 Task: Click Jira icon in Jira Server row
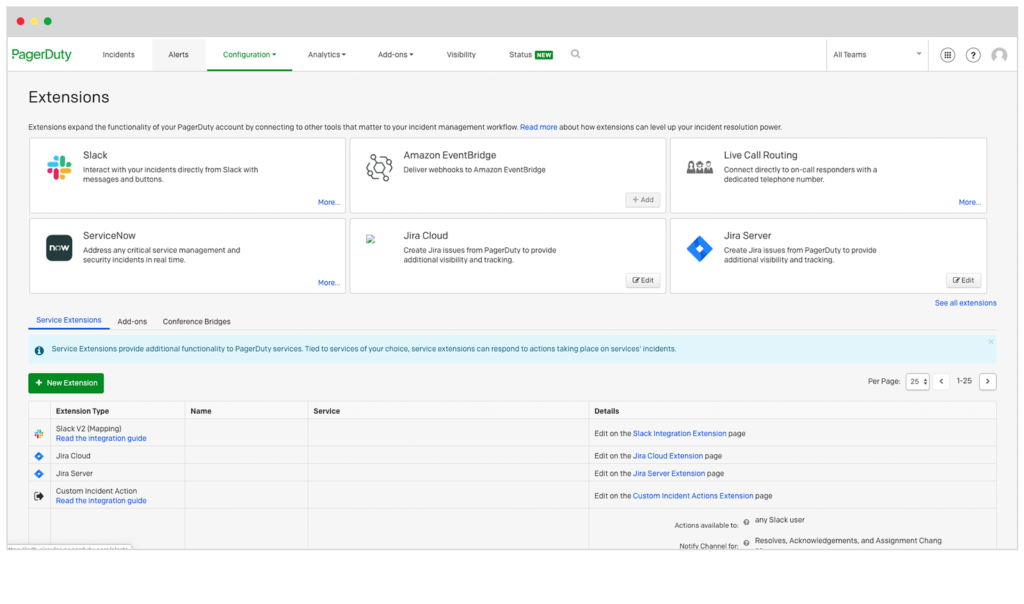tap(39, 473)
